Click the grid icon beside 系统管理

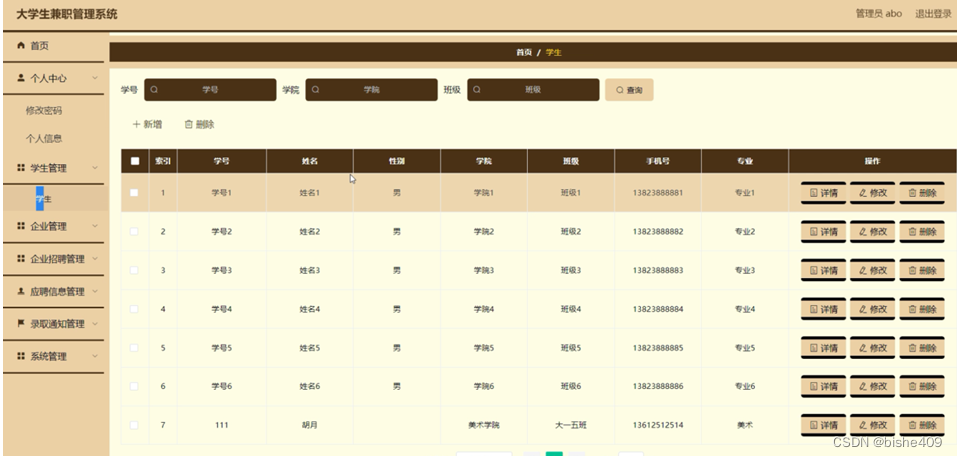[21, 356]
